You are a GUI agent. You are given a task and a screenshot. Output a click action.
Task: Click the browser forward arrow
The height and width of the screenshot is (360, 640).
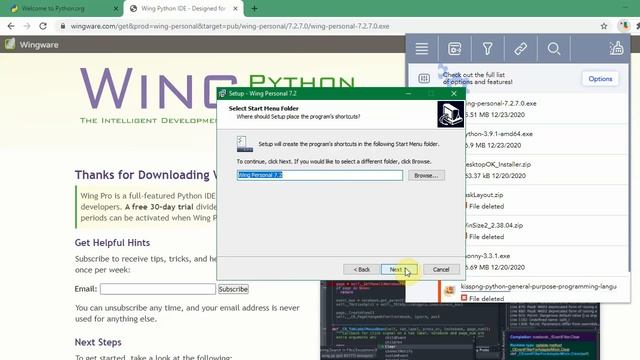pos(27,26)
